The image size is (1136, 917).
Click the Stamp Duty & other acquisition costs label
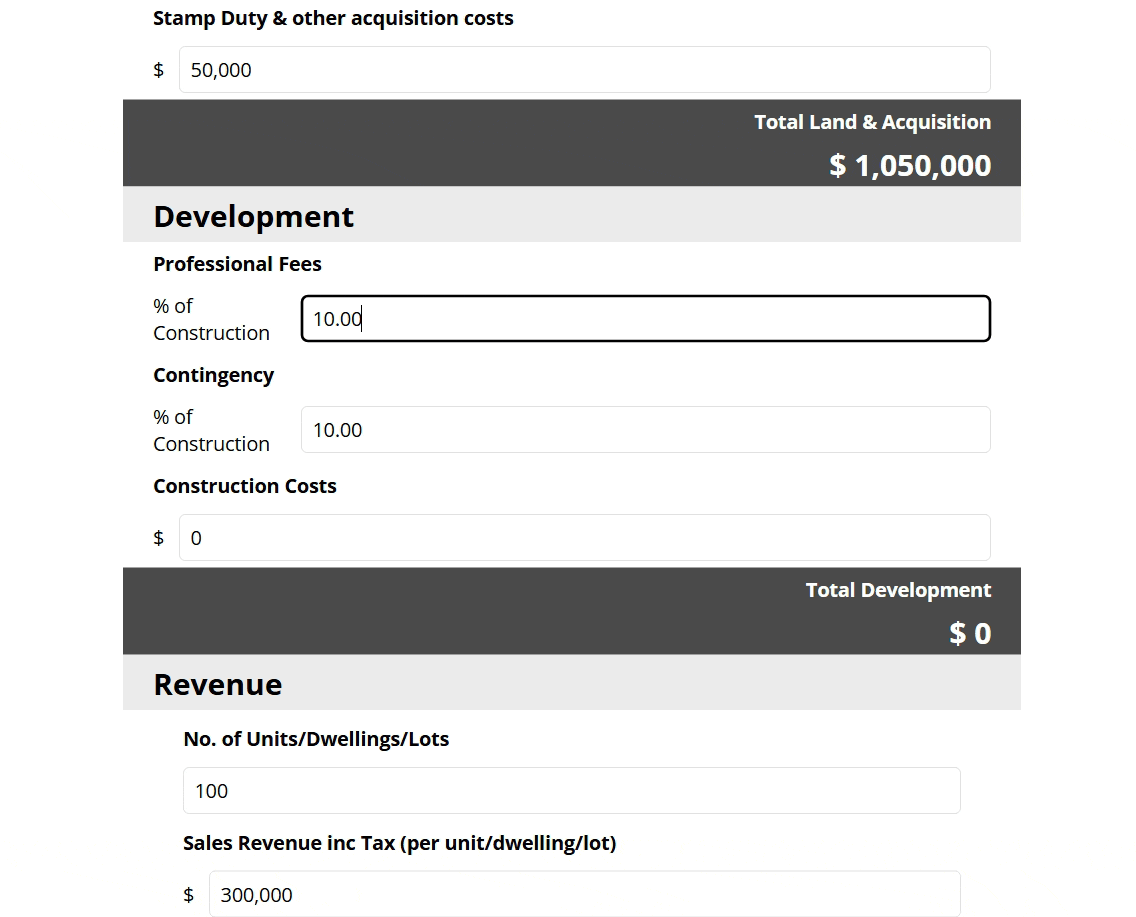click(x=333, y=18)
